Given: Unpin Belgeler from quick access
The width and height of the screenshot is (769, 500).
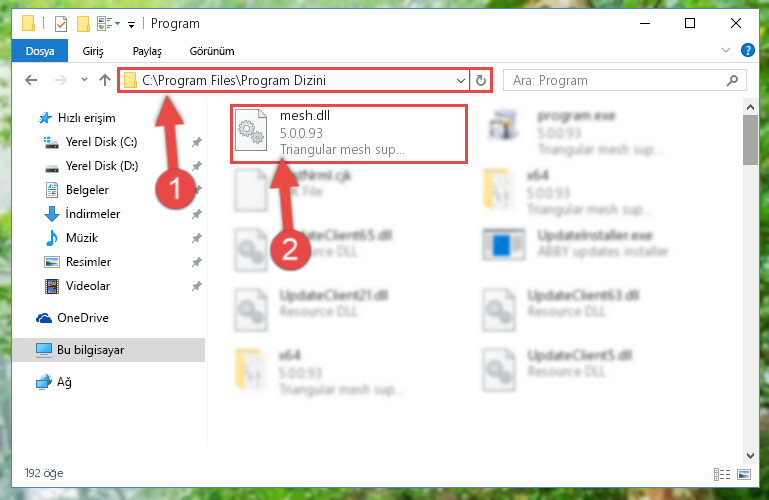Looking at the screenshot, I should click(197, 190).
